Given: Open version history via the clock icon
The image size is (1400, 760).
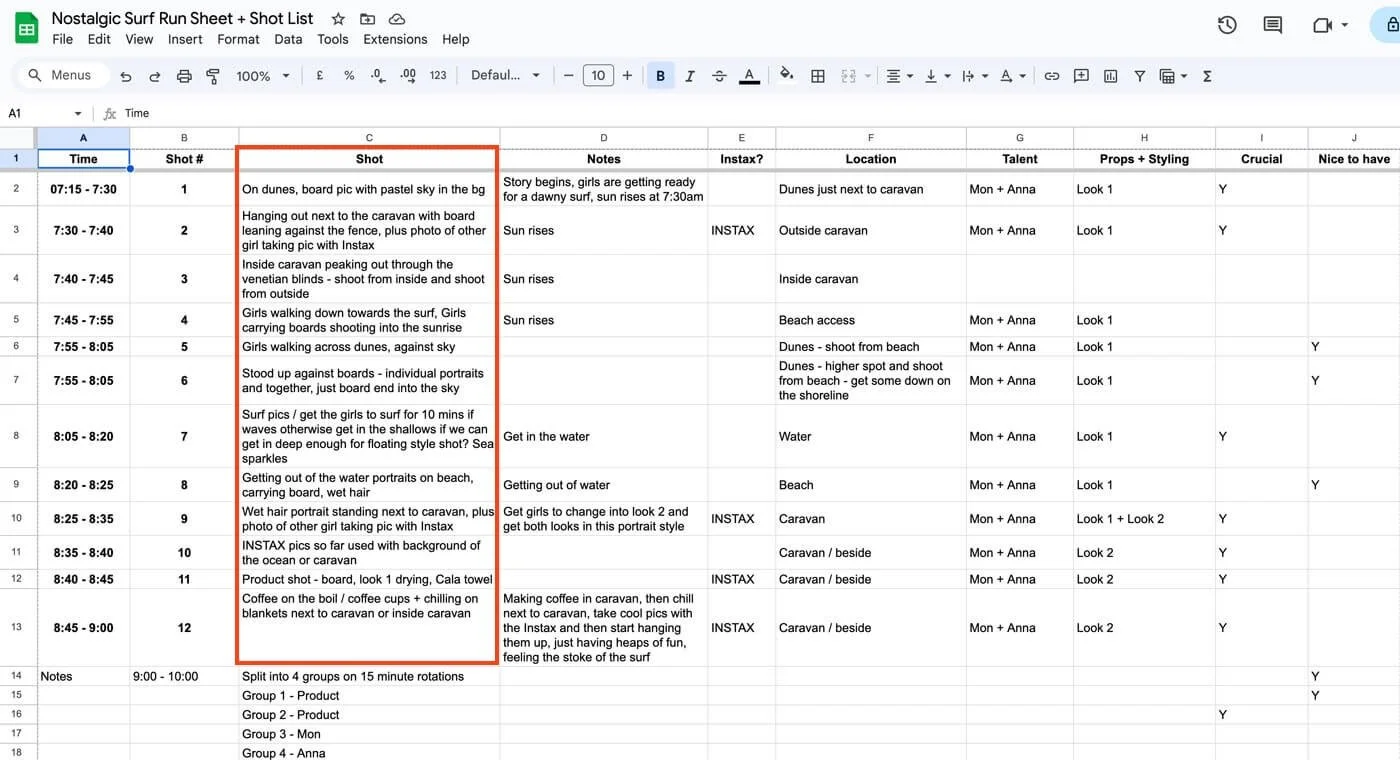Looking at the screenshot, I should coord(1227,24).
